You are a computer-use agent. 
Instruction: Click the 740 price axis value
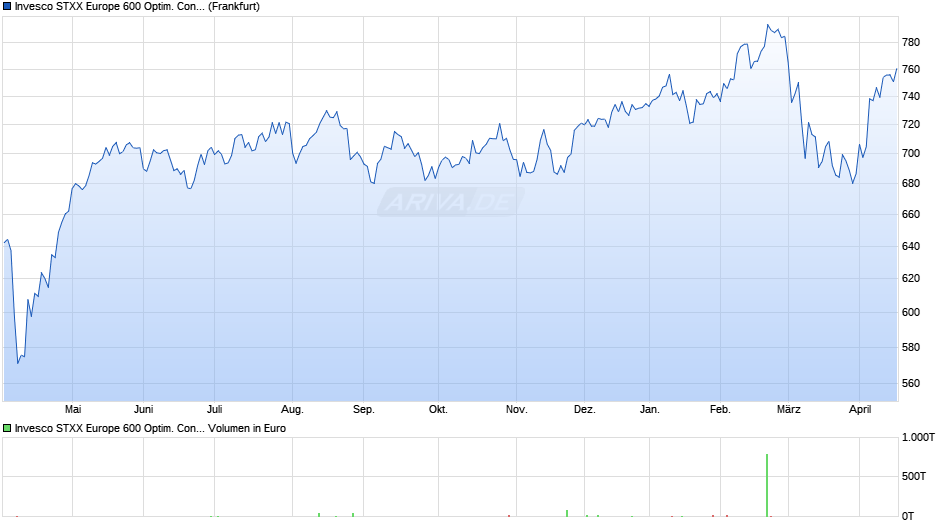tap(911, 97)
